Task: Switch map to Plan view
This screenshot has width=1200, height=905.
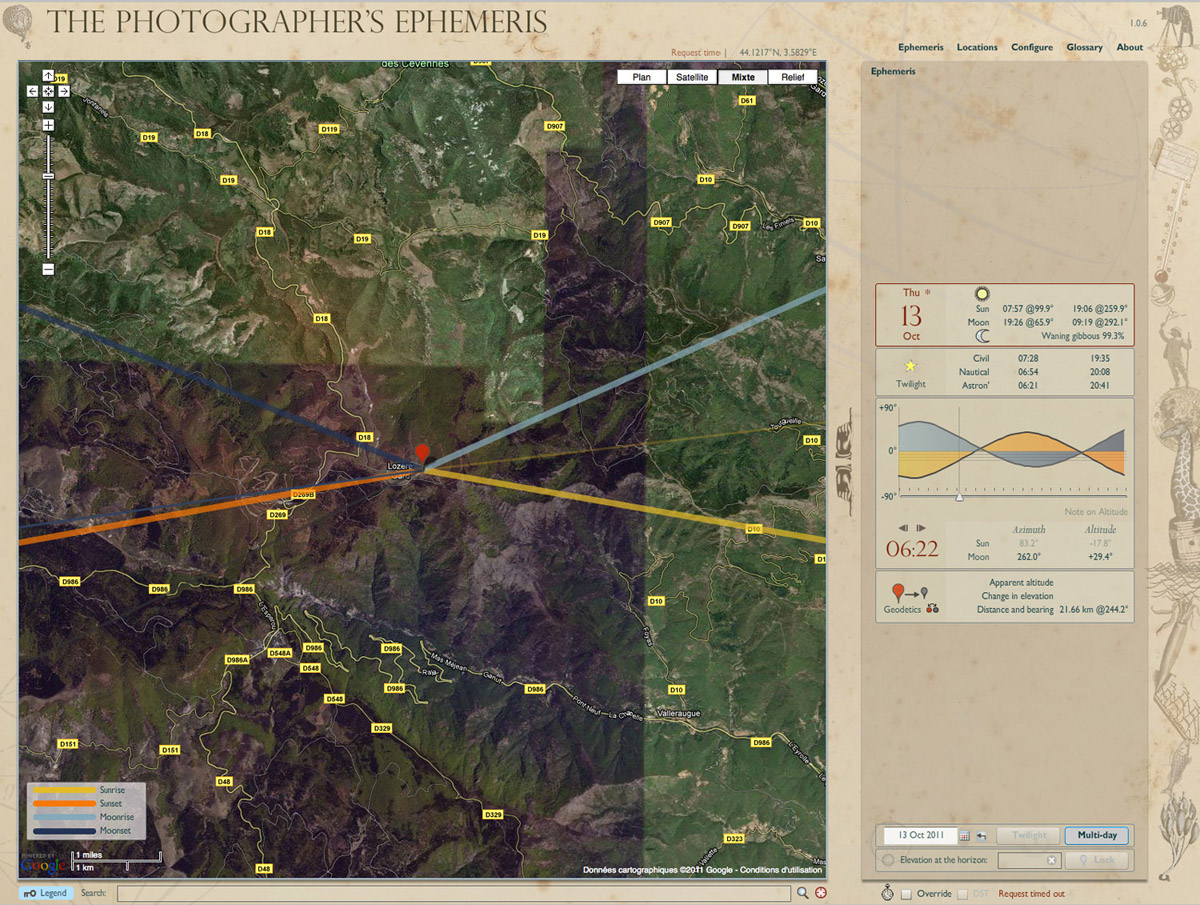Action: click(x=642, y=77)
